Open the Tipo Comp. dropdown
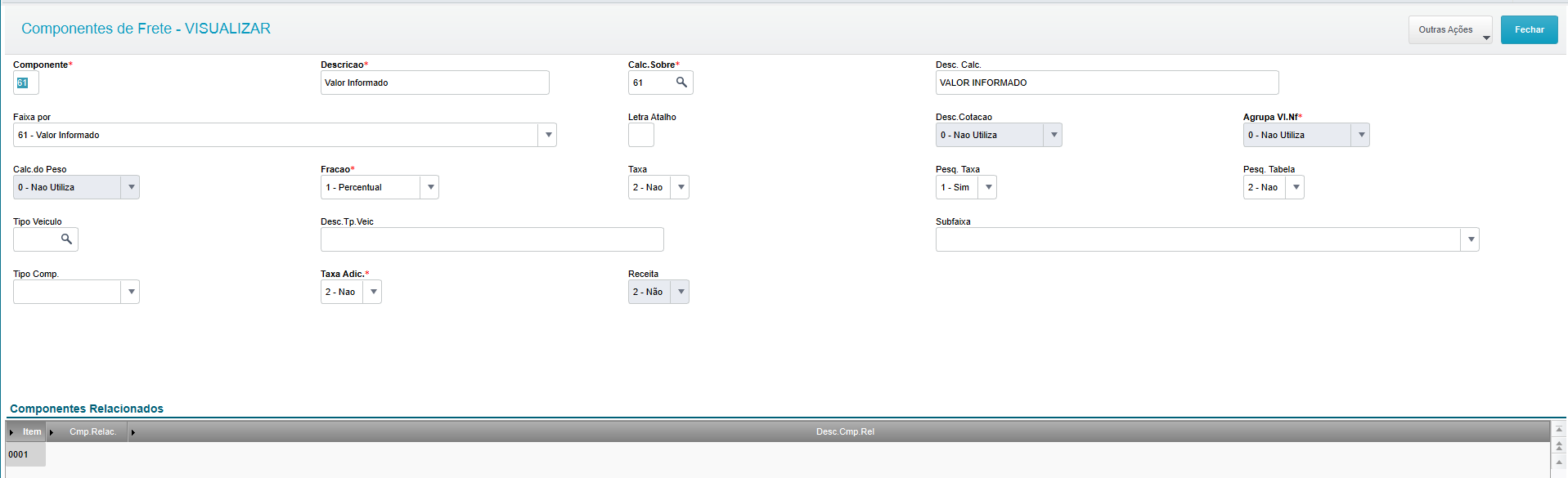Viewport: 1568px width, 478px height. [x=131, y=292]
